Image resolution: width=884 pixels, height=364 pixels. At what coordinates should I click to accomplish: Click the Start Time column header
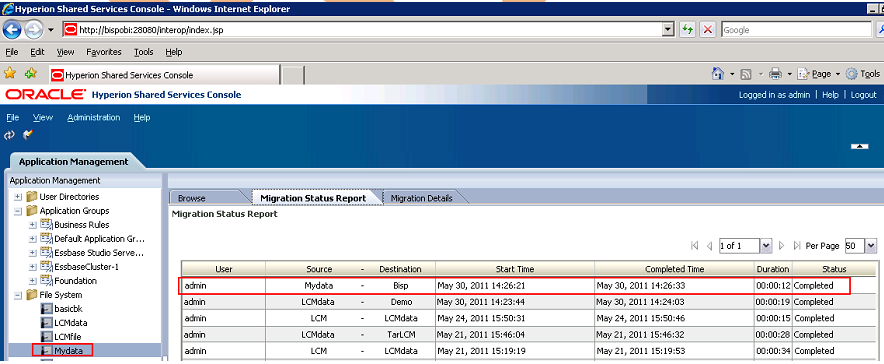coord(515,269)
